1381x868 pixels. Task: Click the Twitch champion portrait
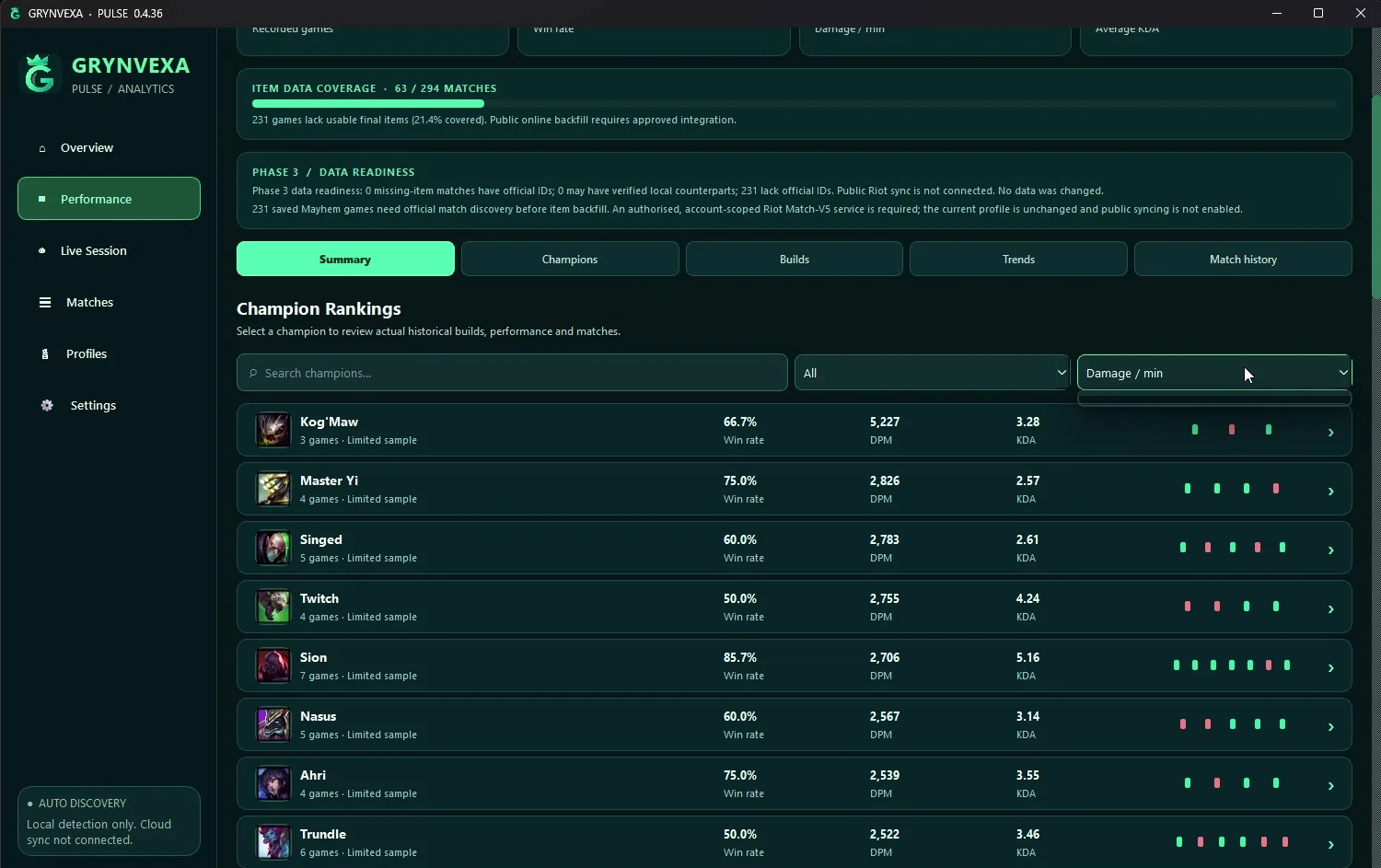point(273,607)
